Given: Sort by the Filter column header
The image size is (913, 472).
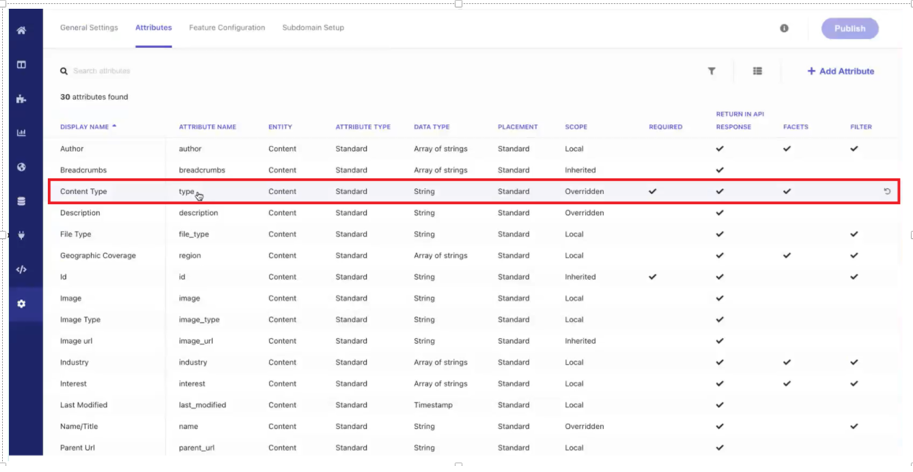Looking at the screenshot, I should pyautogui.click(x=861, y=127).
